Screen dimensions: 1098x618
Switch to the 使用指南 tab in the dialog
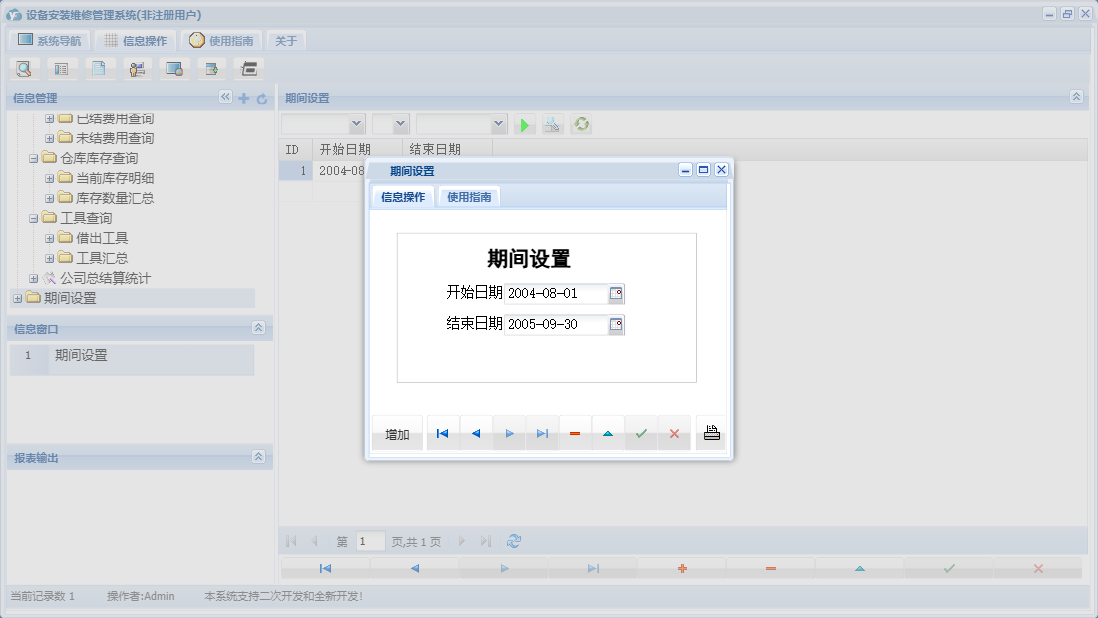[x=470, y=197]
